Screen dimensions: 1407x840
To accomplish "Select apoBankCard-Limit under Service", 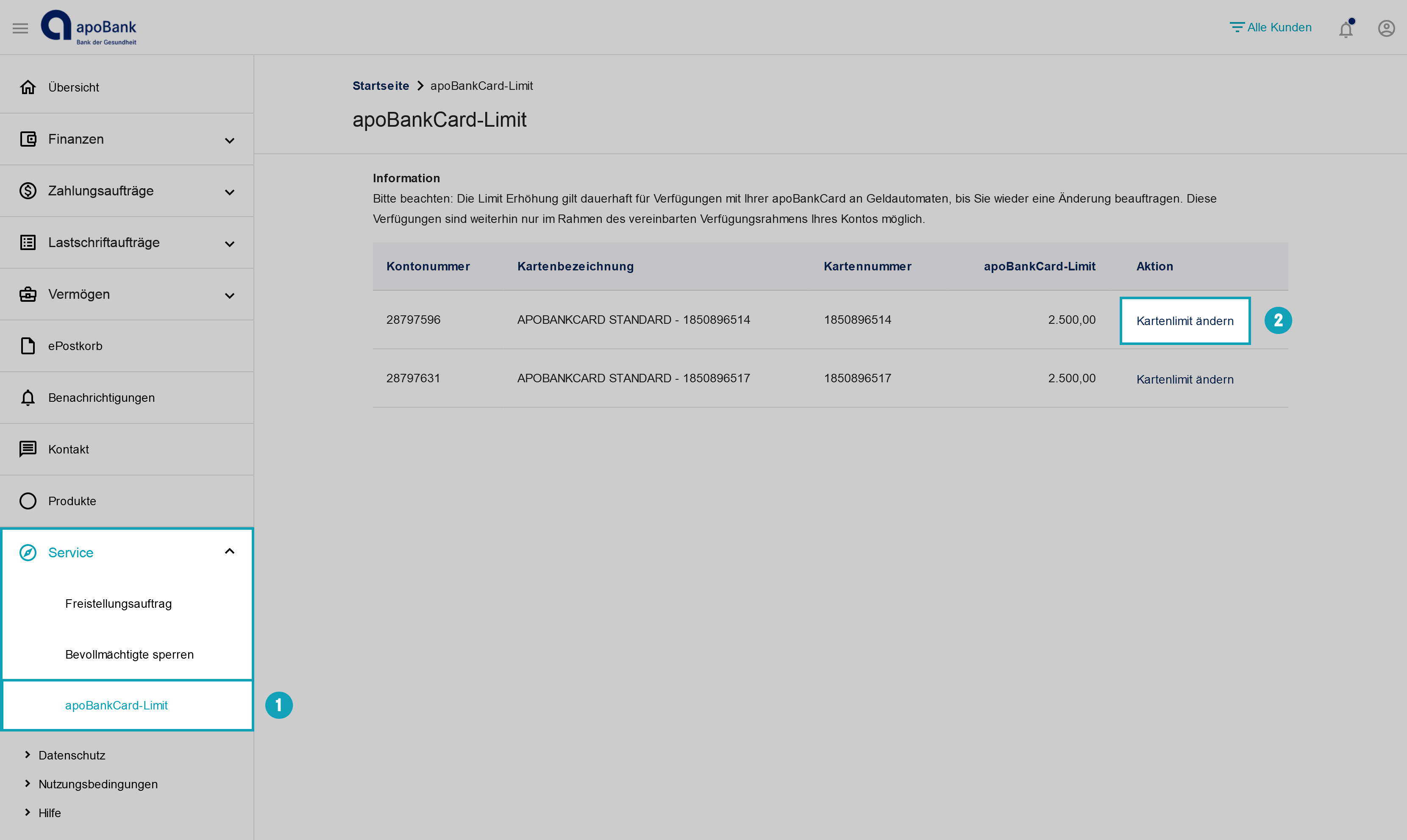I will (117, 705).
